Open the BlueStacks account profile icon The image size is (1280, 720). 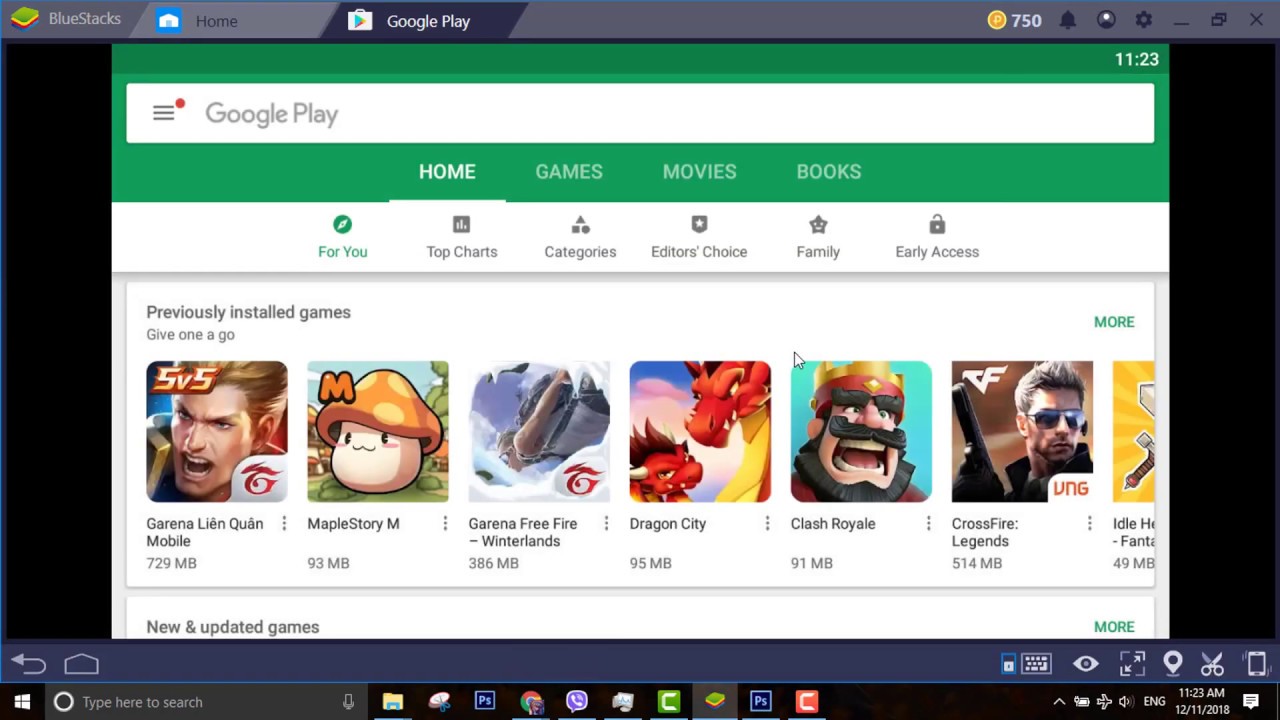pos(1106,20)
